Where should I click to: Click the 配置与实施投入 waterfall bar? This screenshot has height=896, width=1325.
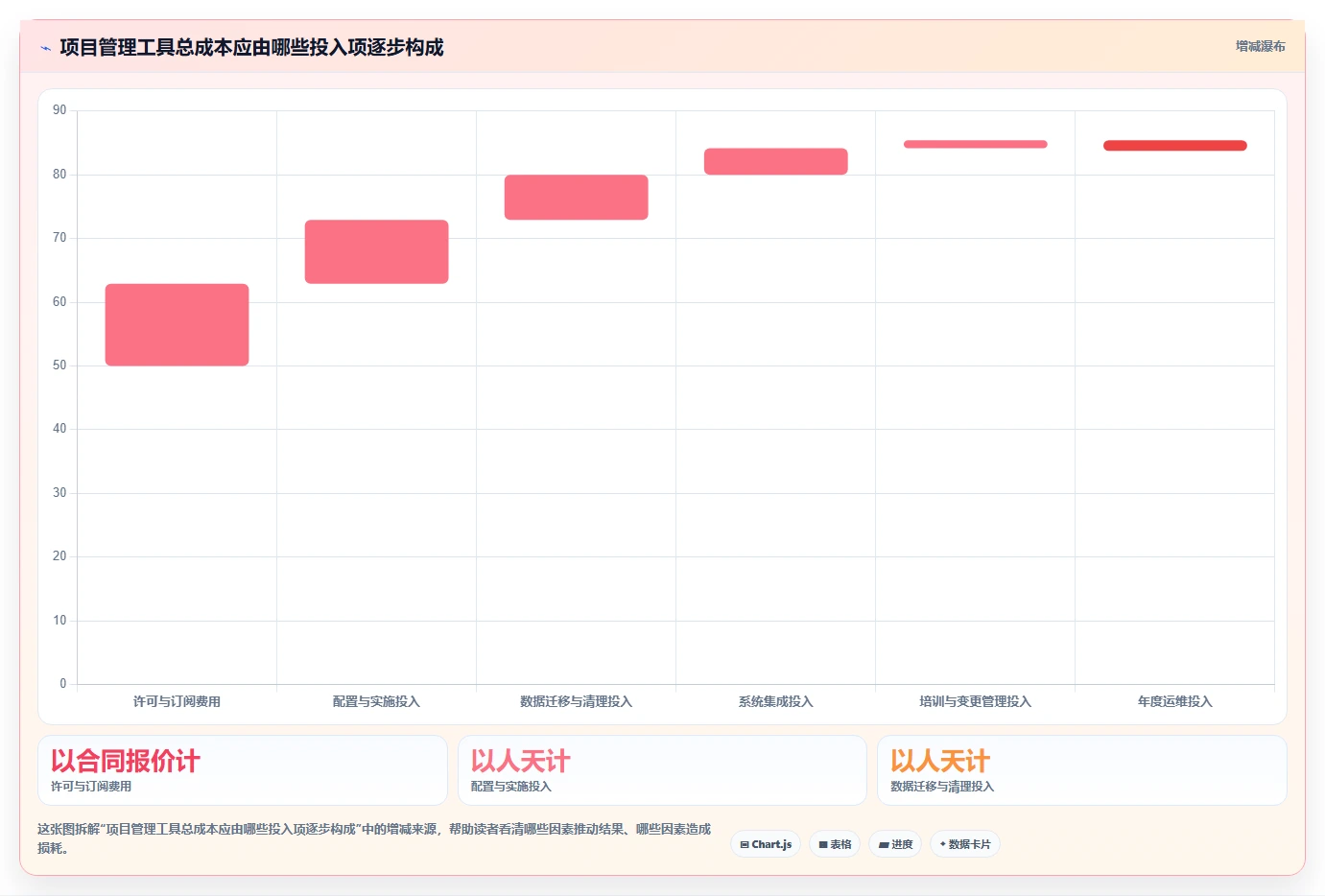tap(376, 251)
